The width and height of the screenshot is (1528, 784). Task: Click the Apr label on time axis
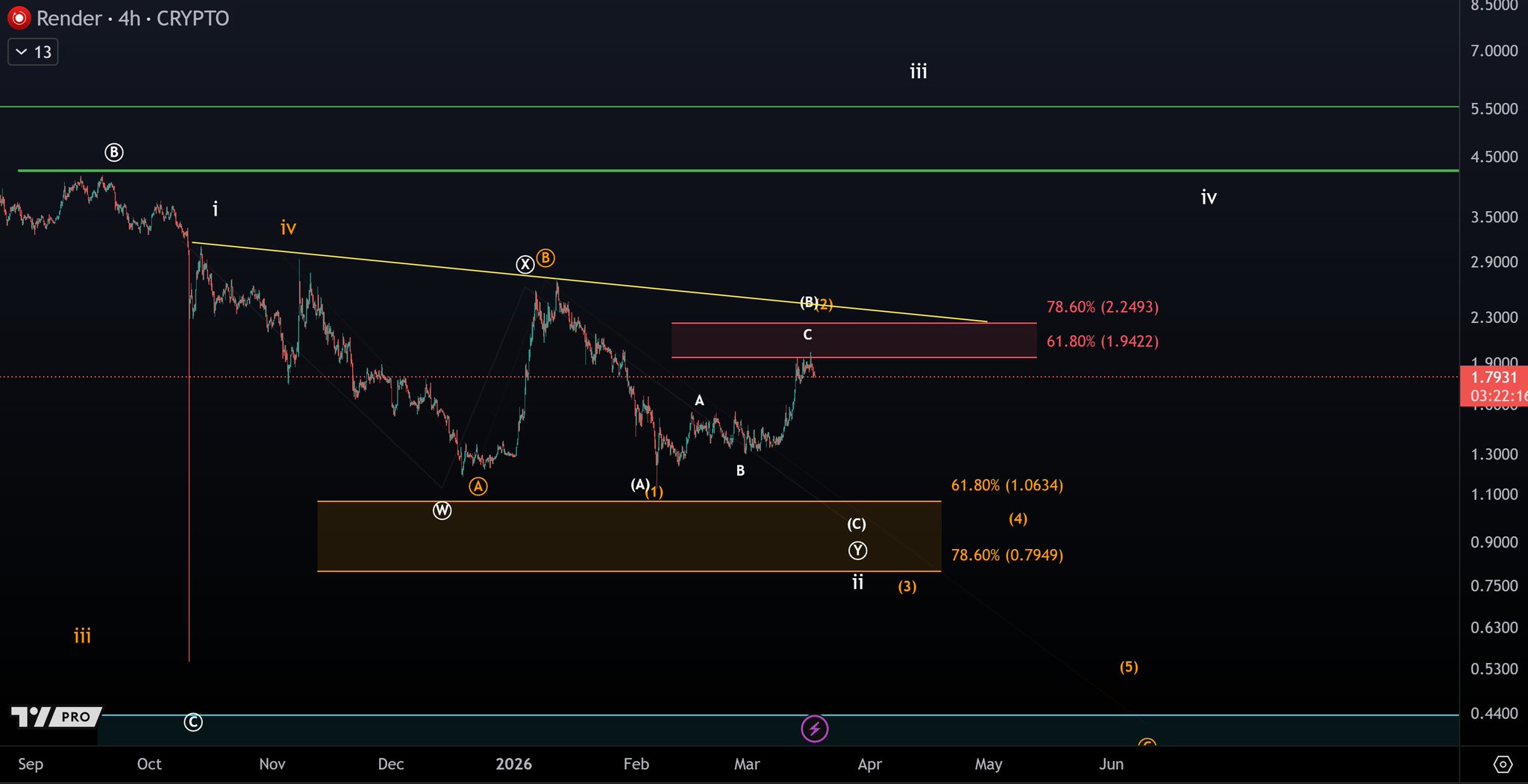(870, 765)
